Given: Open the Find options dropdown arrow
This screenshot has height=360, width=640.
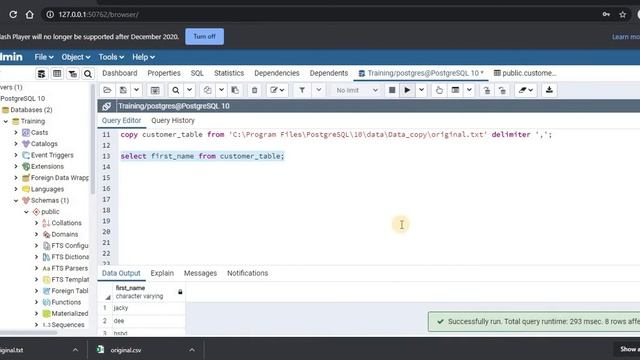Looking at the screenshot, I should (x=189, y=90).
